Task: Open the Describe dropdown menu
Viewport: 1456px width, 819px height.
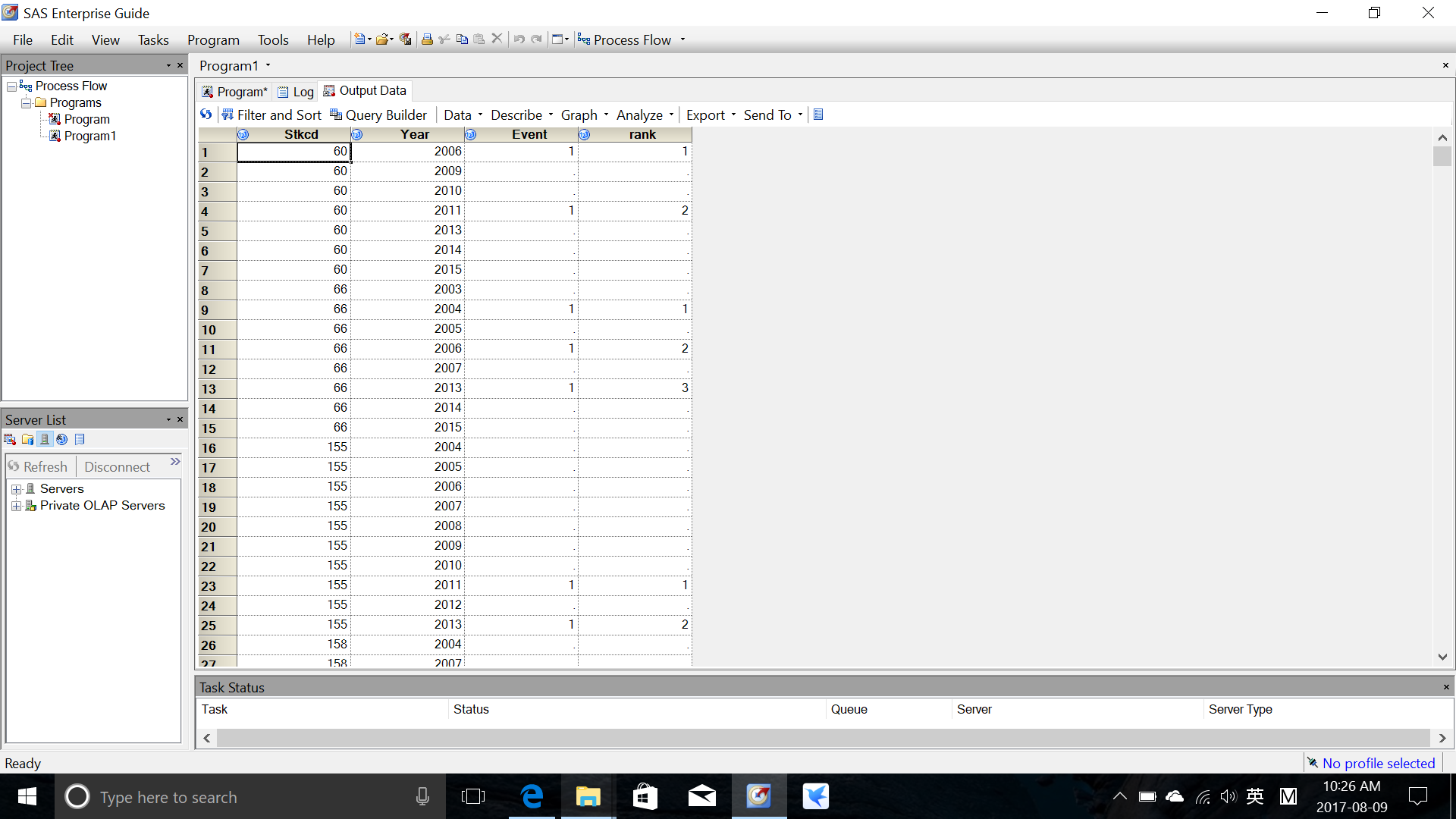Action: tap(522, 115)
